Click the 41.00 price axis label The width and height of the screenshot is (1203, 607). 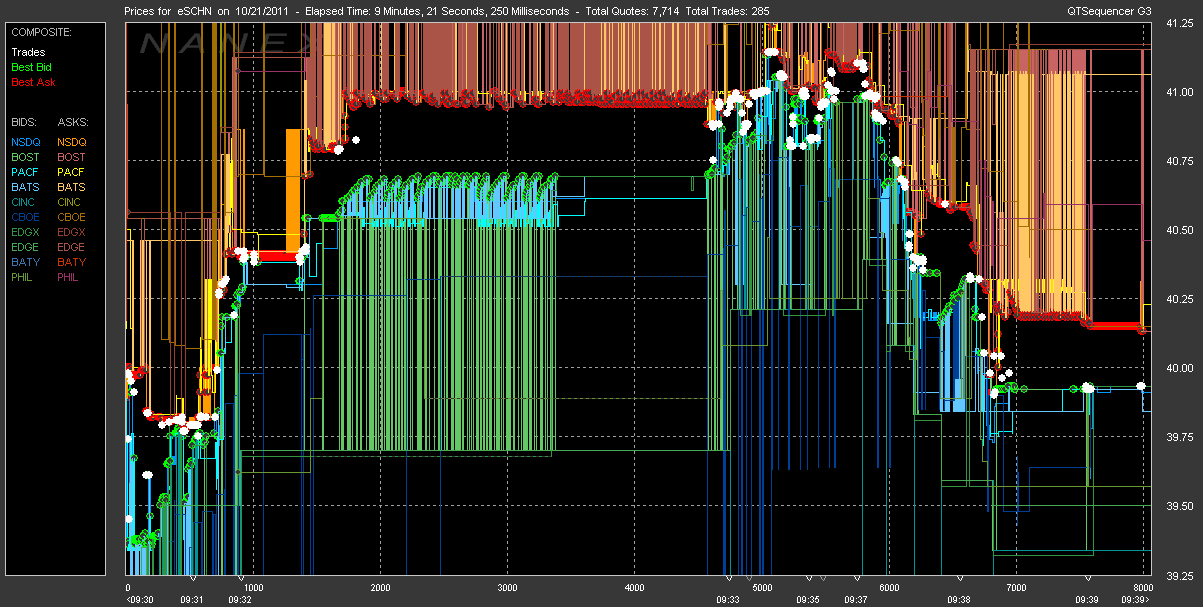(1180, 92)
